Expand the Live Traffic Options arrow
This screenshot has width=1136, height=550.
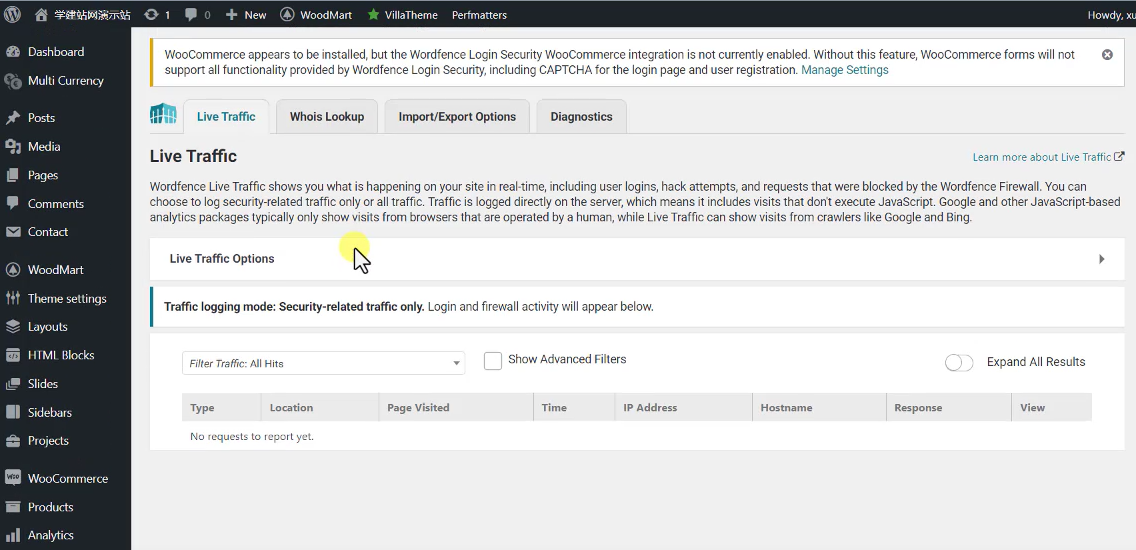pos(1101,259)
